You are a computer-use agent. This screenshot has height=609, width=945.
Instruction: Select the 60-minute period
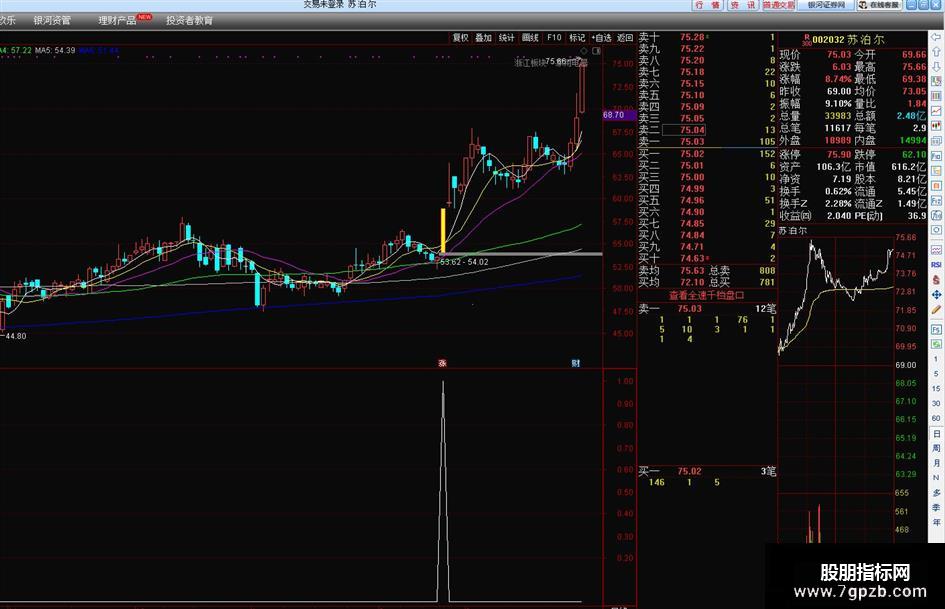[x=936, y=418]
